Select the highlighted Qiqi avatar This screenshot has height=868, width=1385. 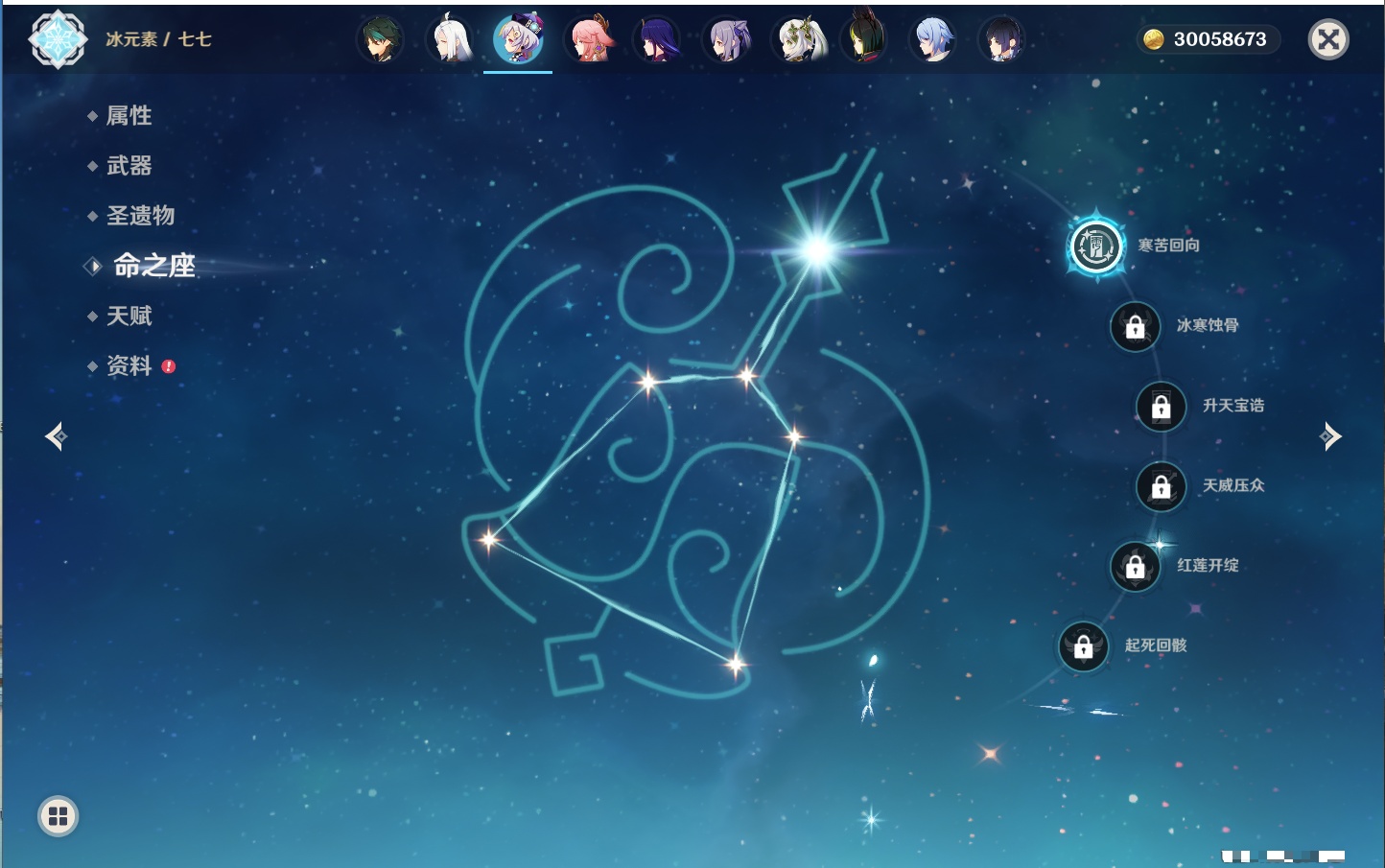coord(519,40)
